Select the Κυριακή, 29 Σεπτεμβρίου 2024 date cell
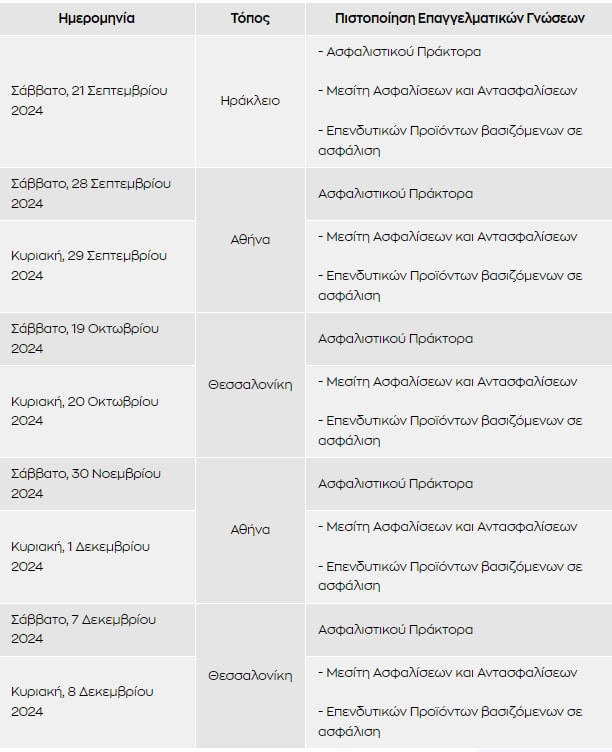This screenshot has height=752, width=612. coord(97,266)
